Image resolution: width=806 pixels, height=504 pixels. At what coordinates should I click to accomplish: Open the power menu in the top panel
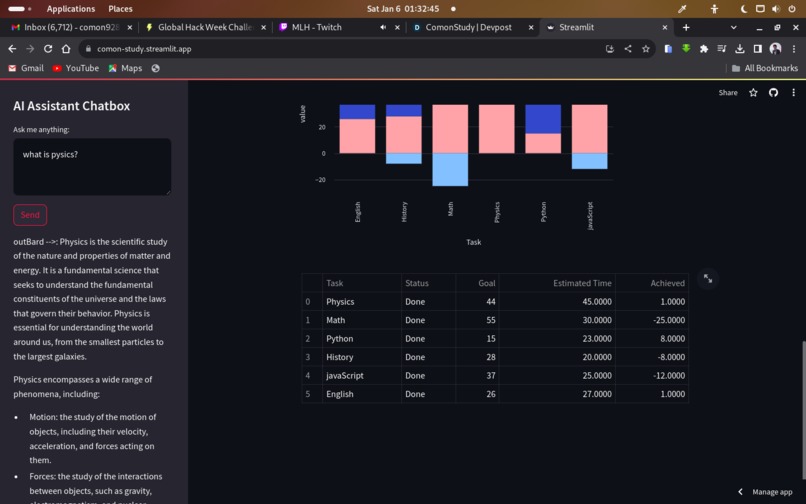point(792,9)
